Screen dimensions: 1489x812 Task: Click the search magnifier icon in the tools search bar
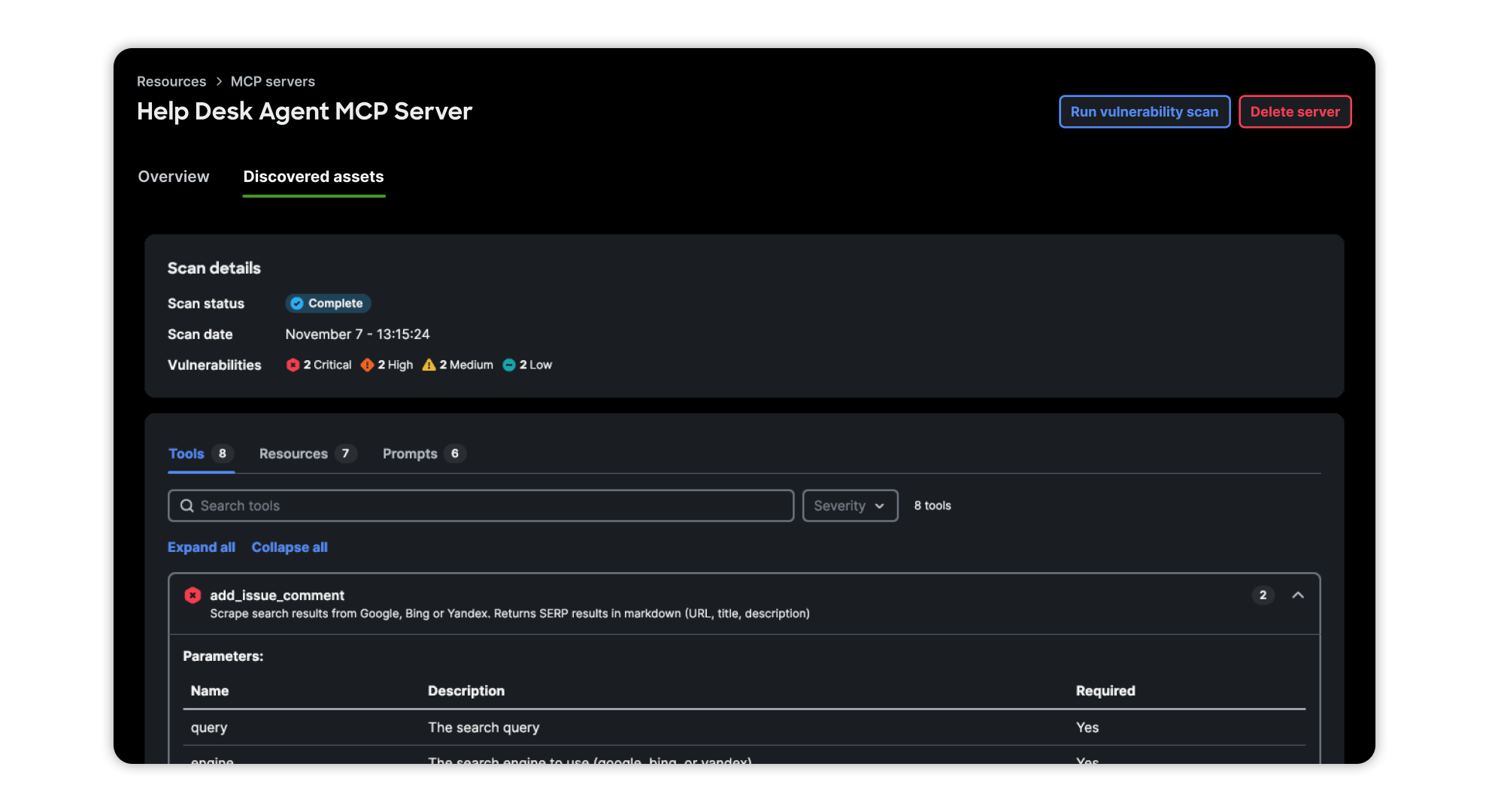(x=187, y=505)
